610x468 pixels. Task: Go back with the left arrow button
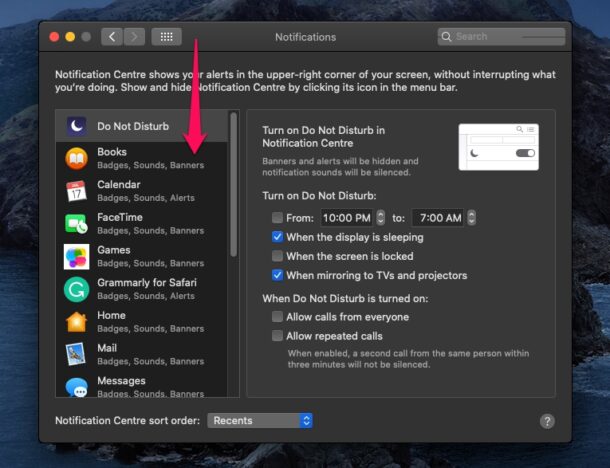click(x=111, y=37)
